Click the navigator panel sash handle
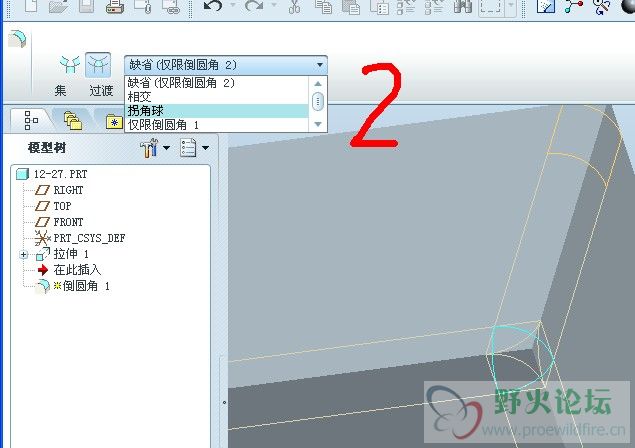The image size is (635, 448). coord(224,403)
